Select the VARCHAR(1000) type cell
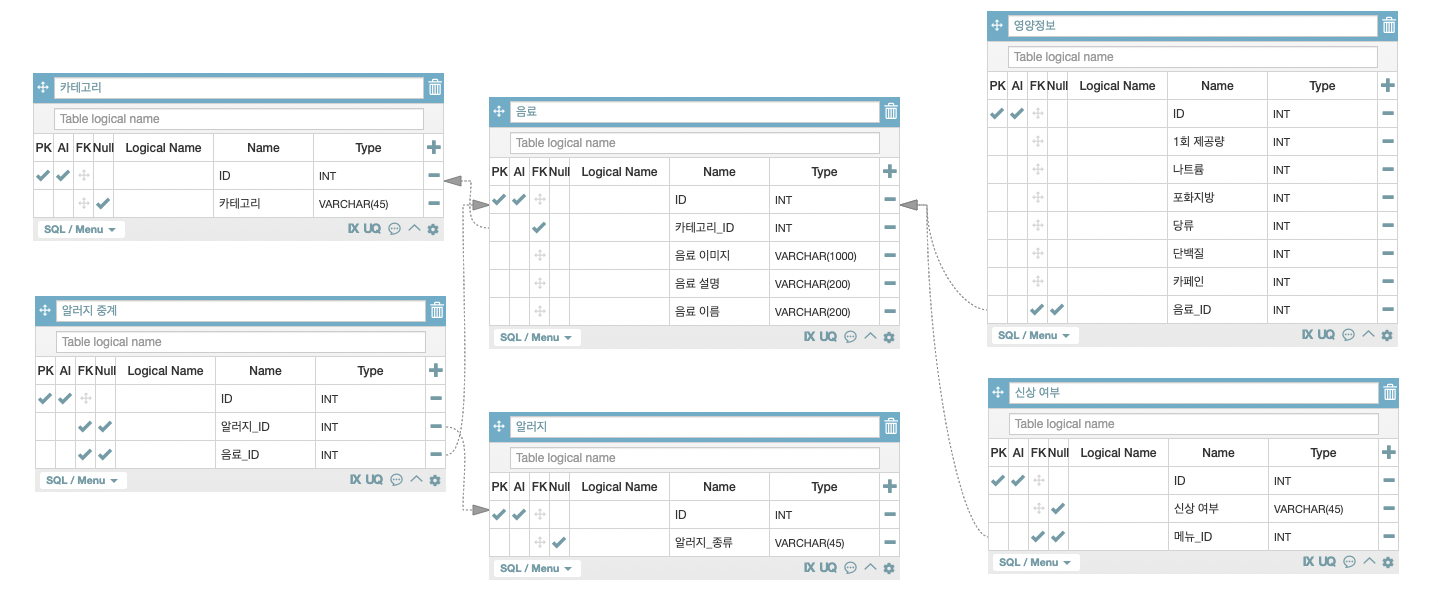1438x603 pixels. (x=825, y=256)
